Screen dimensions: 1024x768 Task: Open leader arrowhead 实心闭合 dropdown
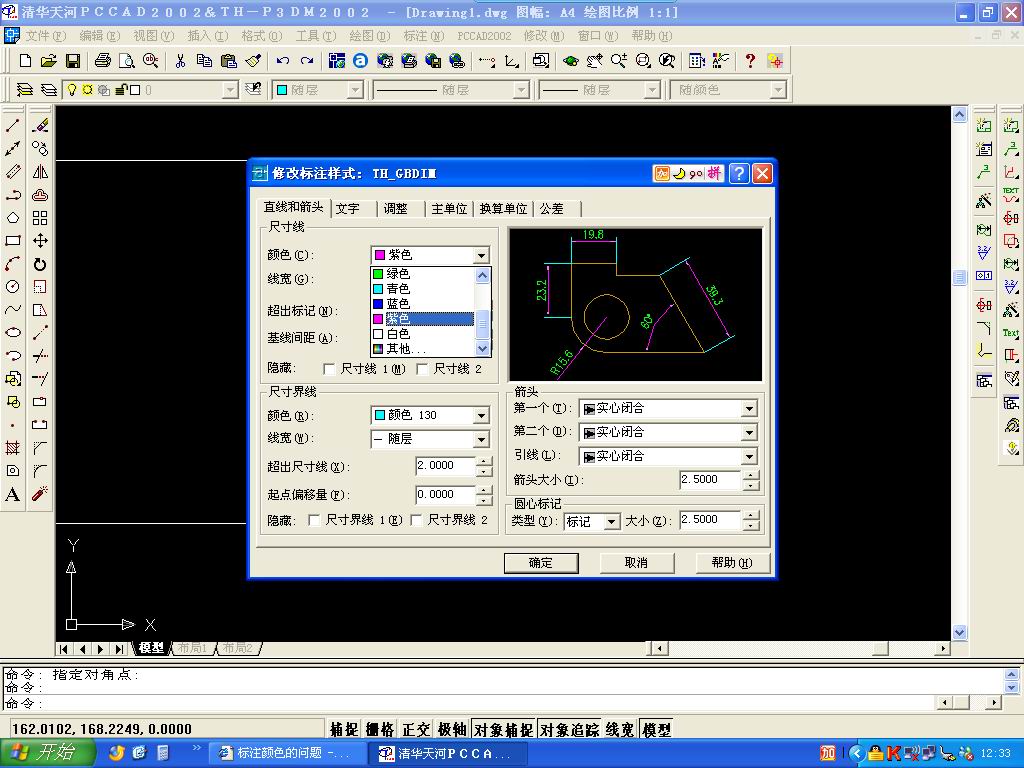749,456
